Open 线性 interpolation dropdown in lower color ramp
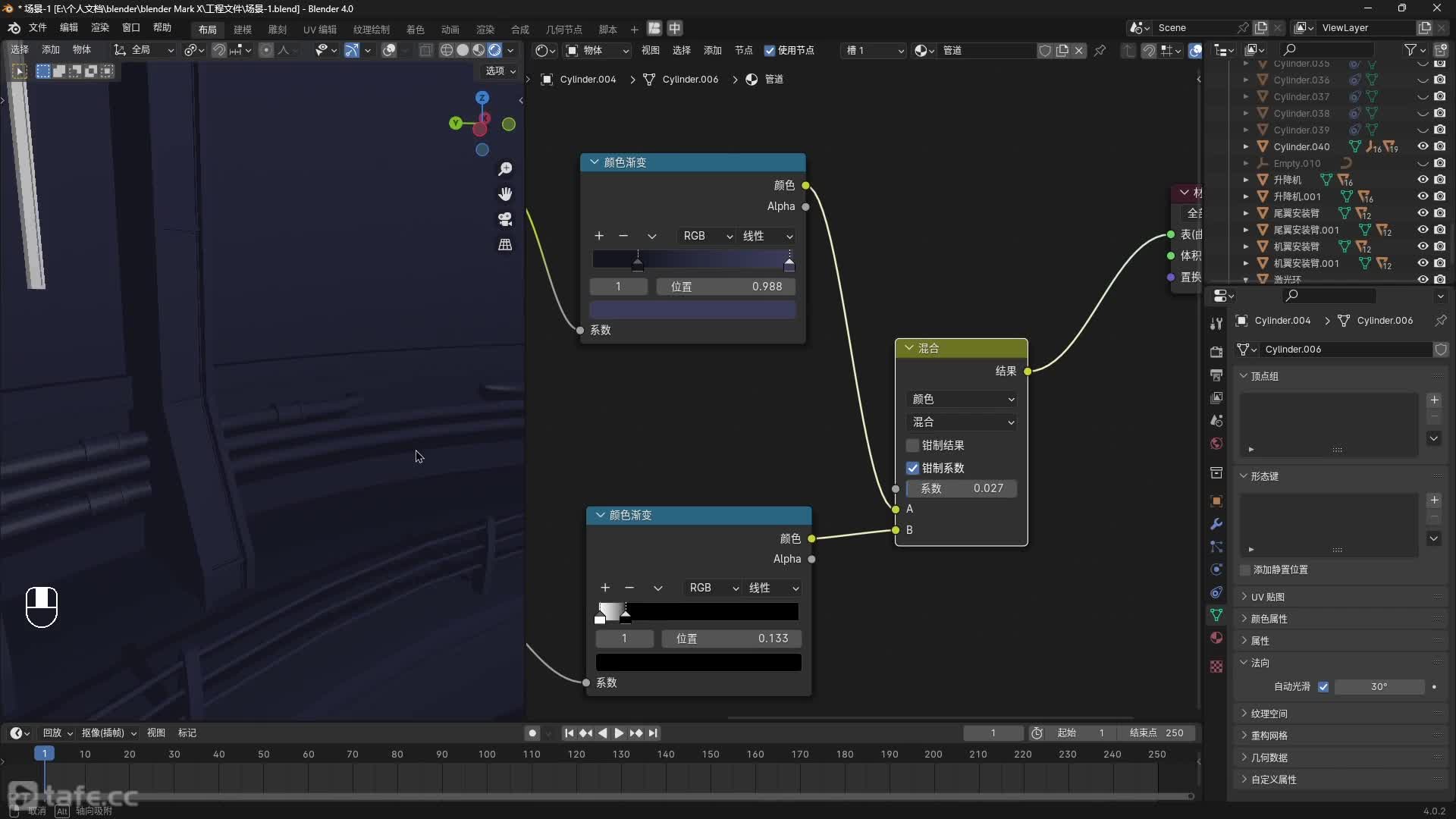The image size is (1456, 819). tap(772, 588)
